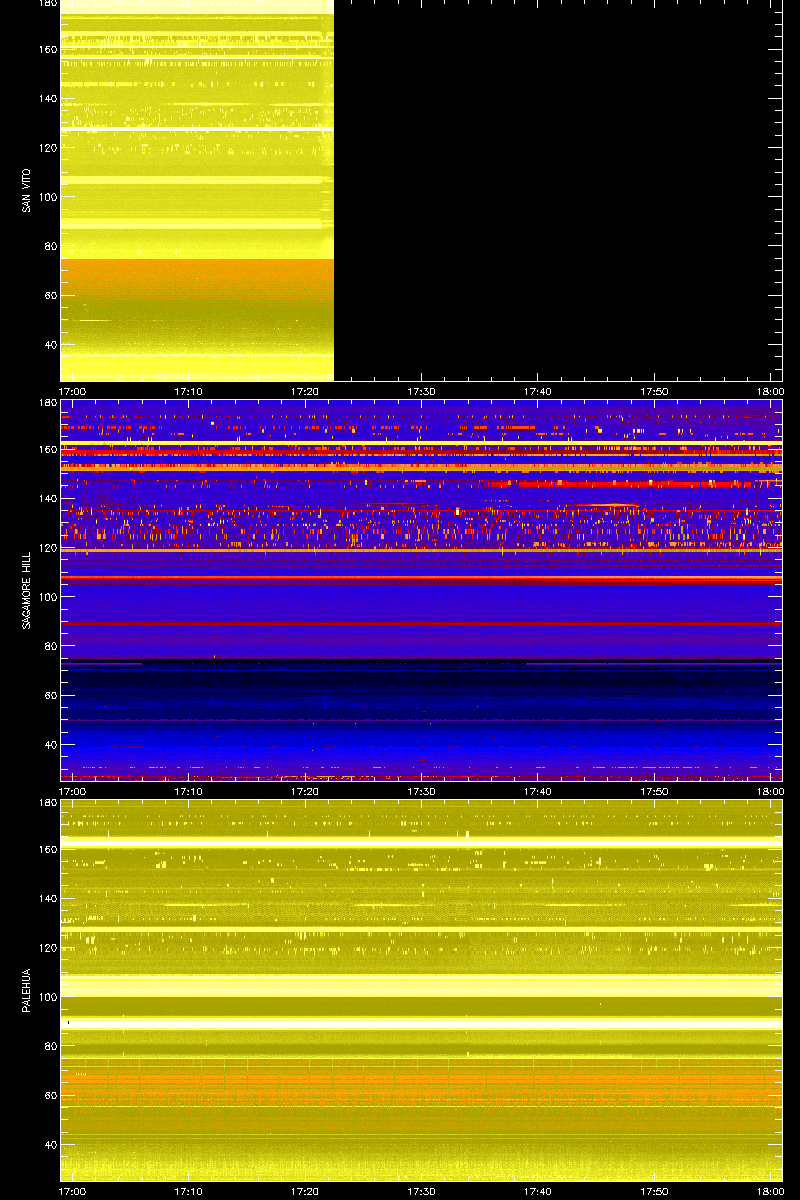Click the 60 frequency label on Palehua axis
This screenshot has height=1200, width=800.
pos(51,1095)
